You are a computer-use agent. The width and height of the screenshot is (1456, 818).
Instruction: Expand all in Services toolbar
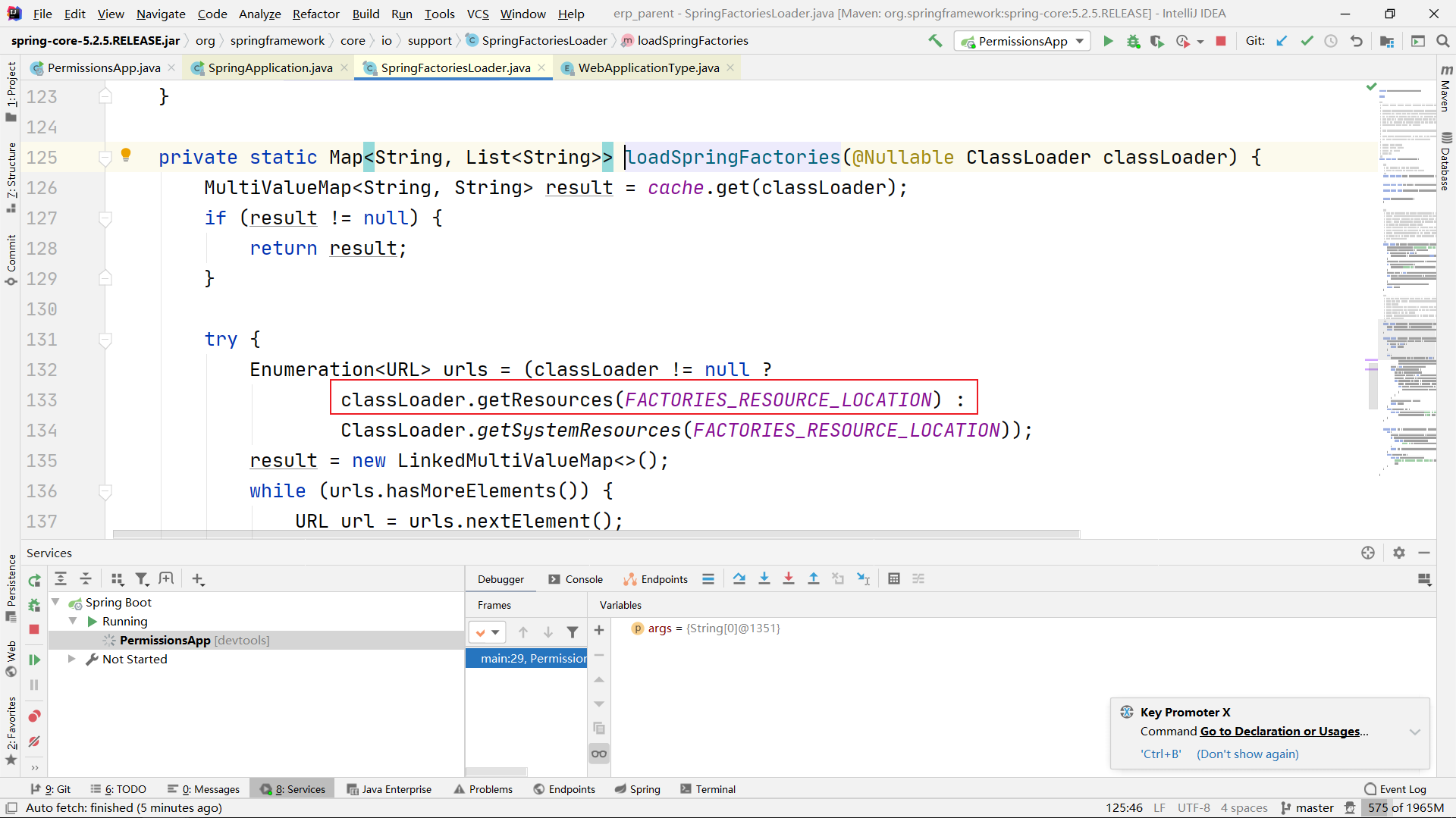coord(61,578)
